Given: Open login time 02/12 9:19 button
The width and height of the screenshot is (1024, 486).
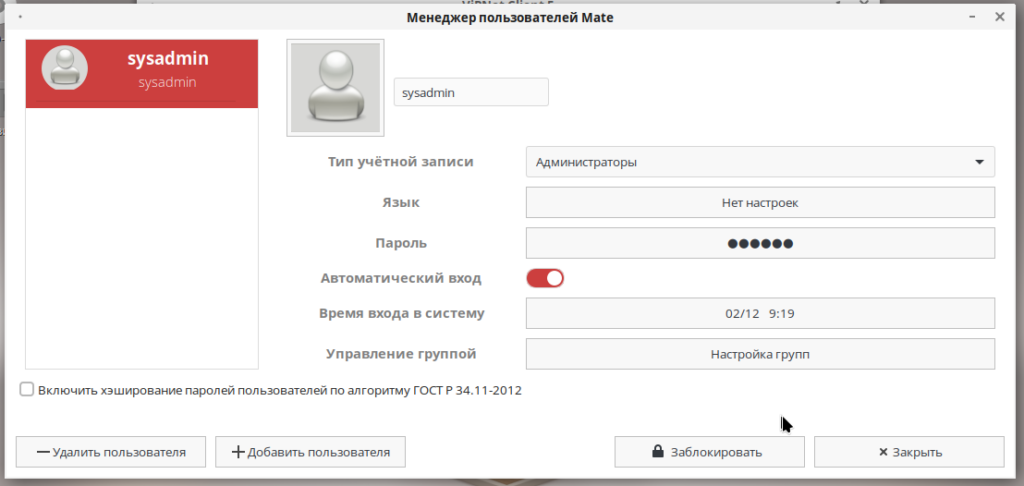Looking at the screenshot, I should click(x=760, y=314).
